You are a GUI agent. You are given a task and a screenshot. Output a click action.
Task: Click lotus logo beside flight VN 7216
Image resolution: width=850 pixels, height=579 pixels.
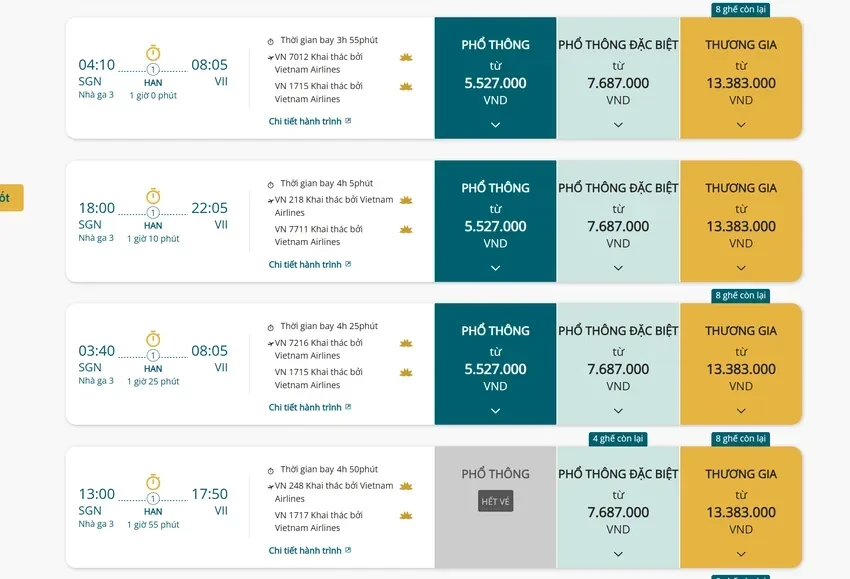[x=406, y=343]
